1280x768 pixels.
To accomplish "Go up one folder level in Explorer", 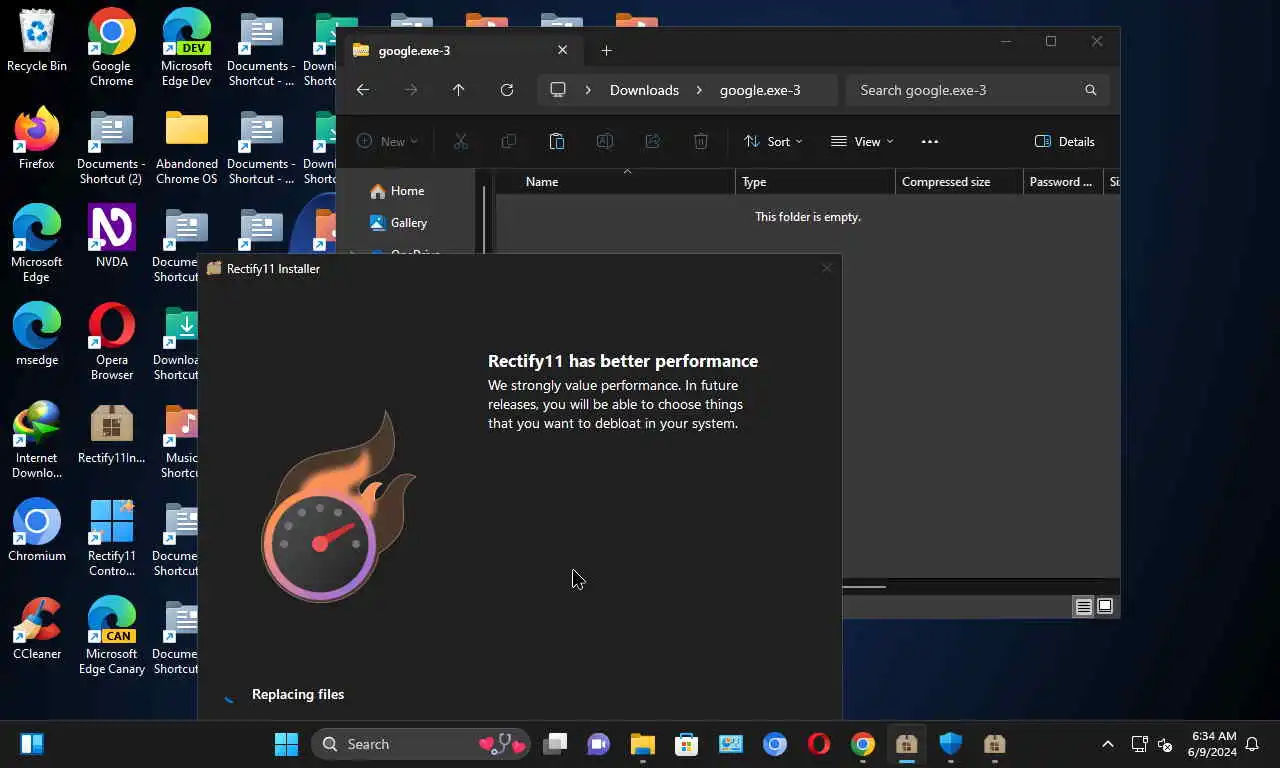I will point(458,90).
